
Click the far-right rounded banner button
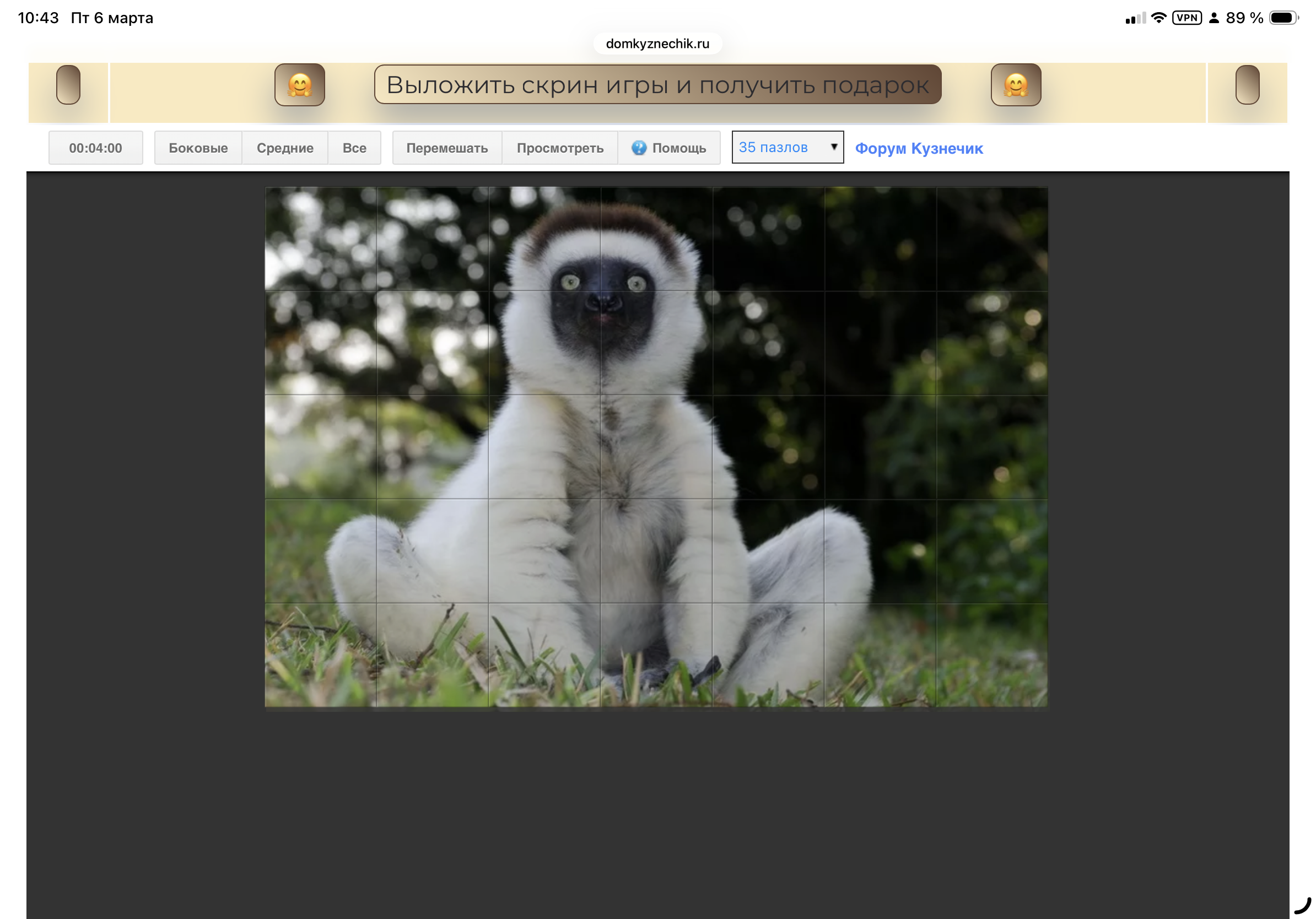[x=1247, y=85]
